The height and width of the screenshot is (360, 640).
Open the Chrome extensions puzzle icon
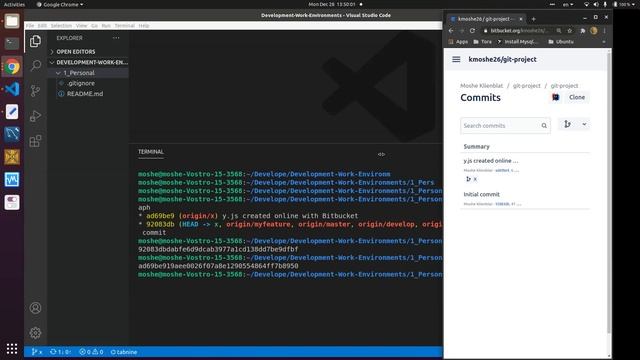click(582, 31)
